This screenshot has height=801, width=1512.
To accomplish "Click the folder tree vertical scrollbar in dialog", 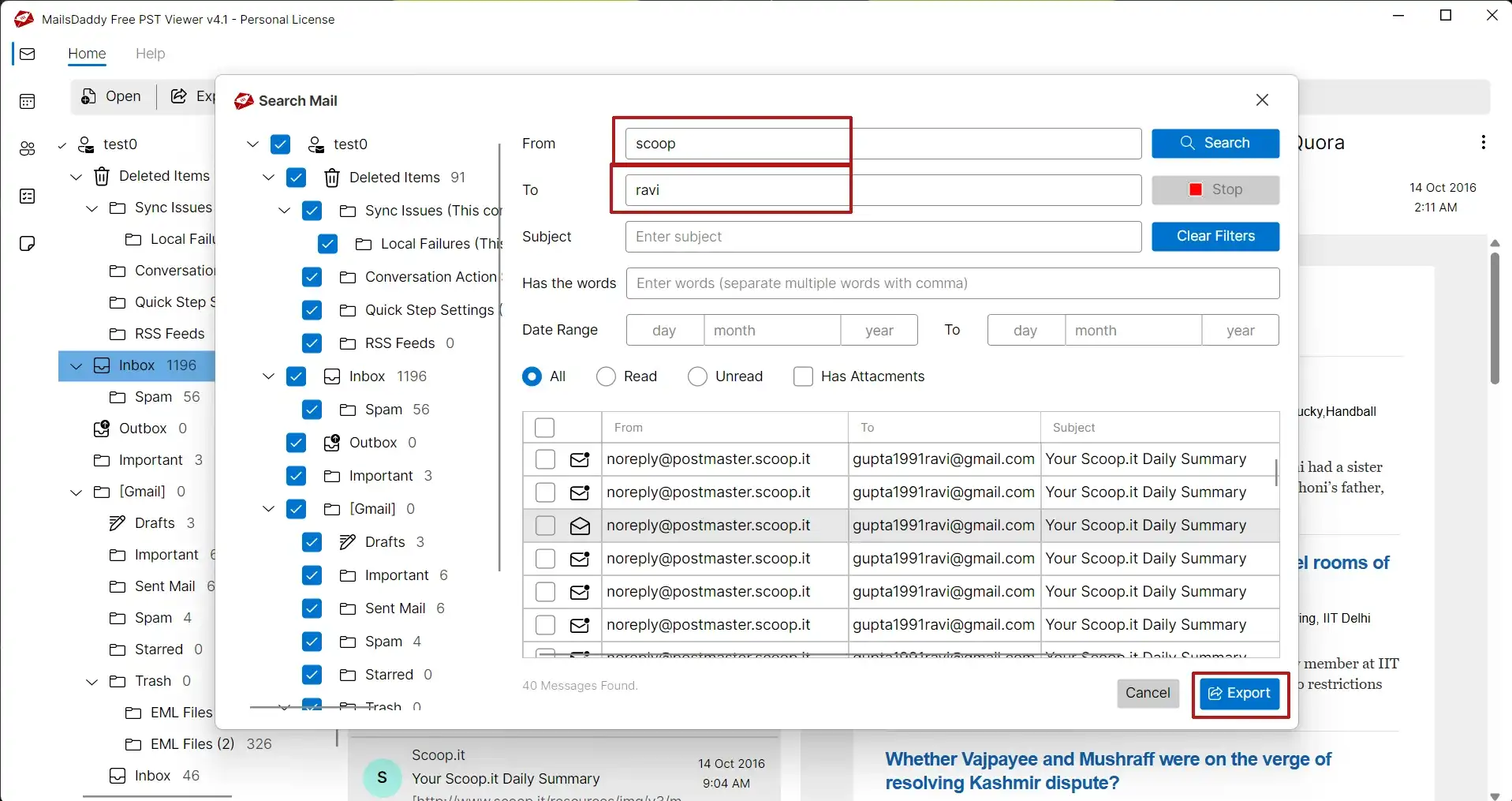I will click(x=499, y=357).
